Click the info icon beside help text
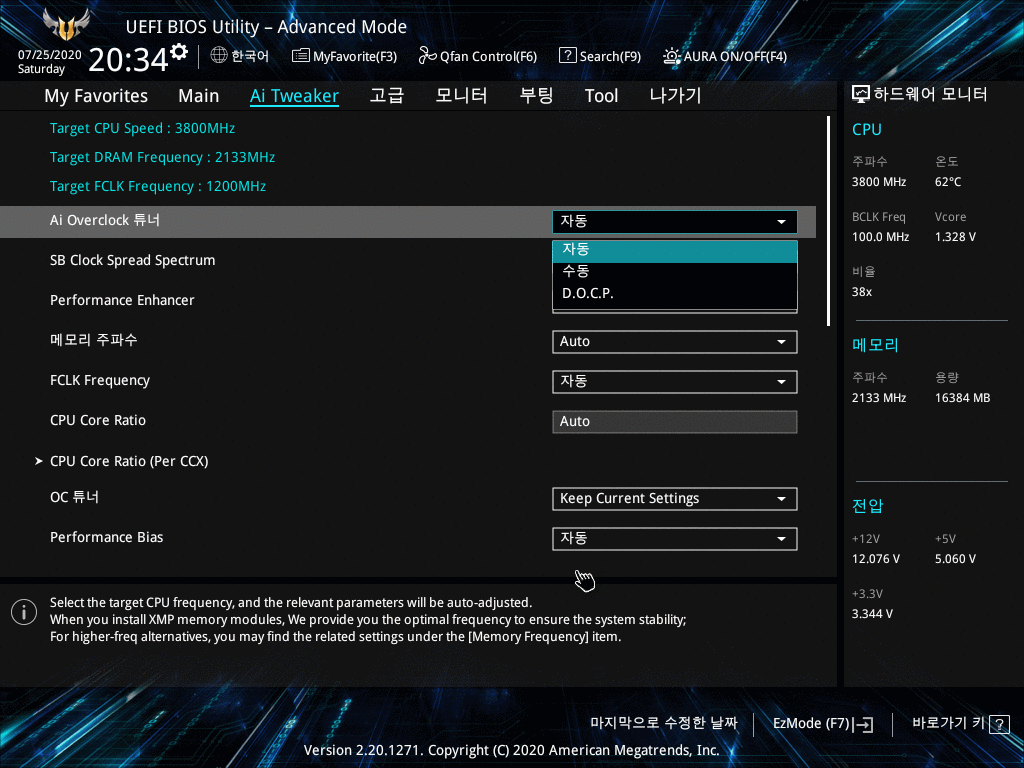Viewport: 1024px width, 768px height. pos(24,612)
